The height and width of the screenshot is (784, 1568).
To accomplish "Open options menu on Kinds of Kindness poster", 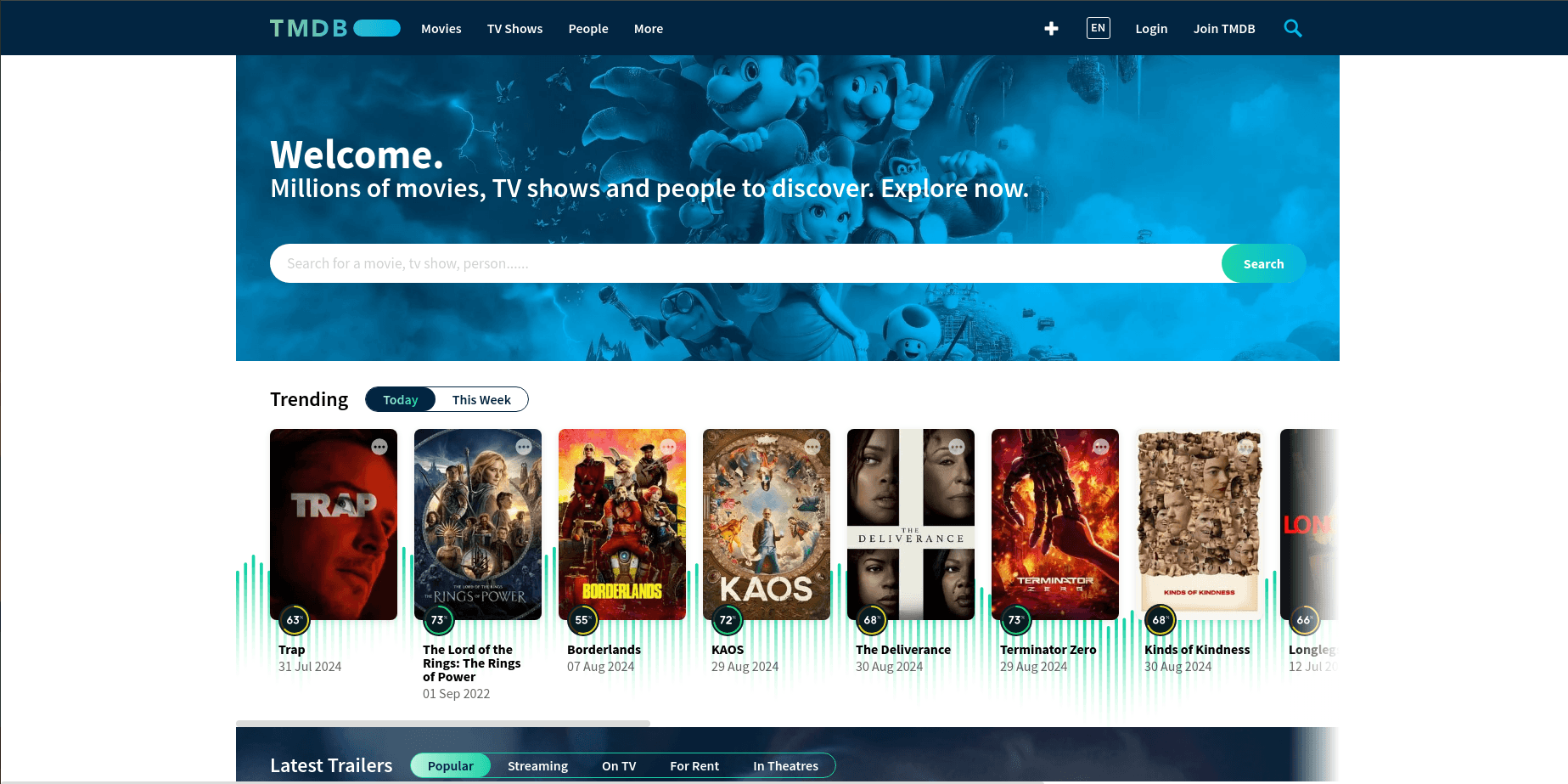I will [x=1245, y=447].
